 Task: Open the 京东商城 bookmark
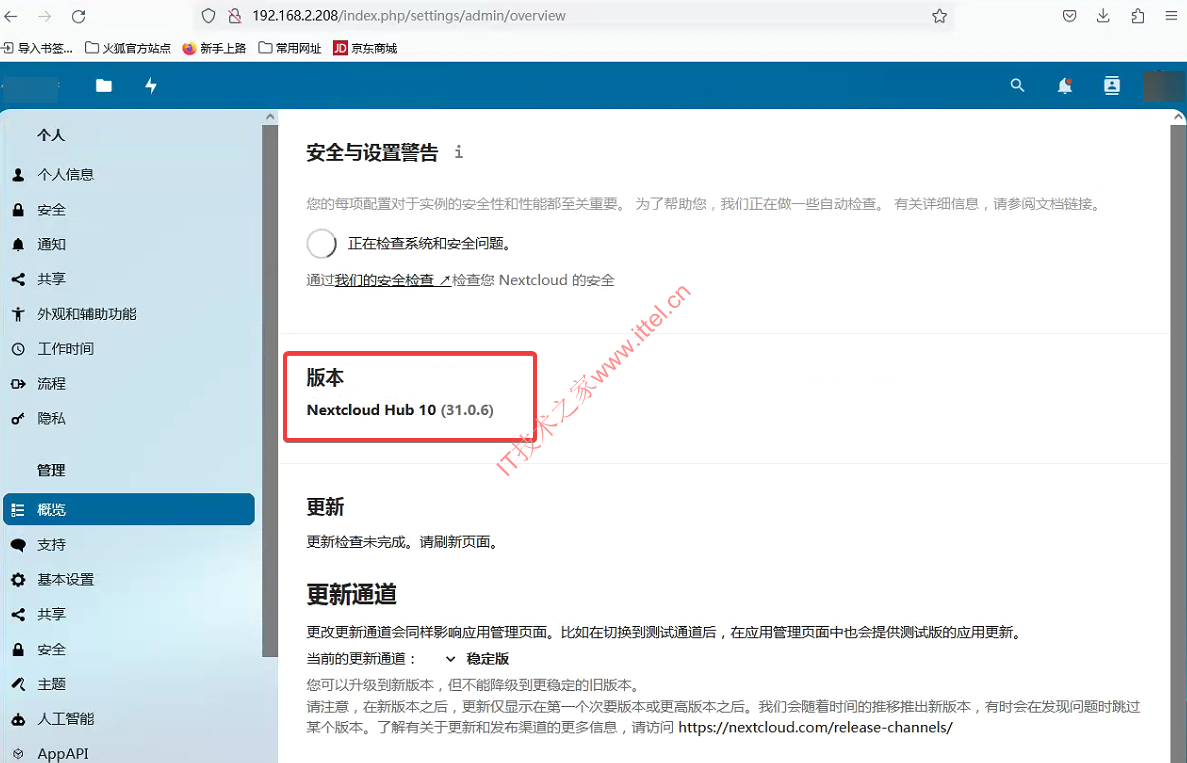click(365, 48)
